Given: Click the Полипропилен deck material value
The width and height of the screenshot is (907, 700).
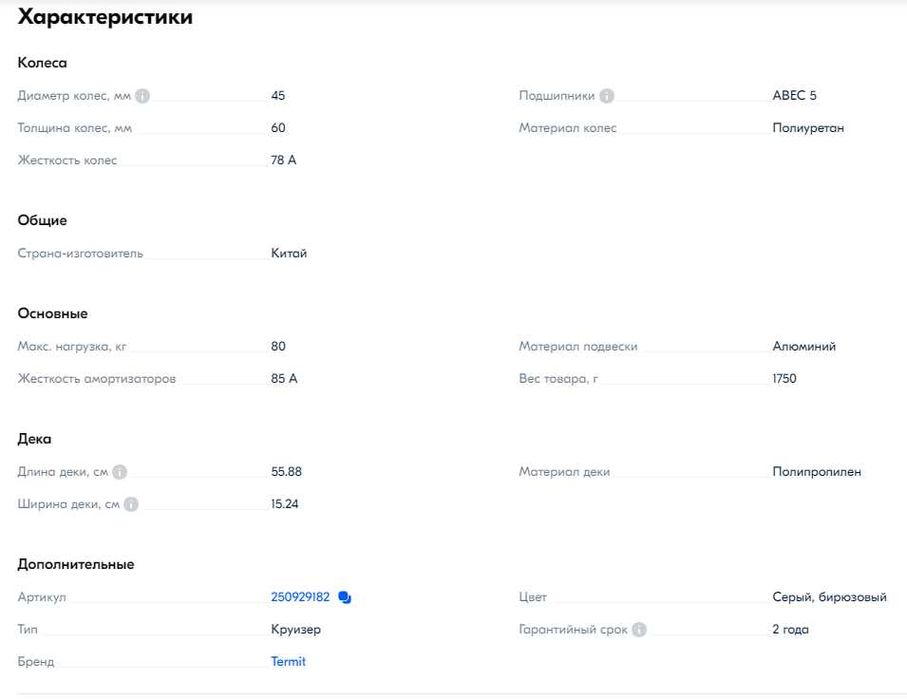Looking at the screenshot, I should (817, 472).
